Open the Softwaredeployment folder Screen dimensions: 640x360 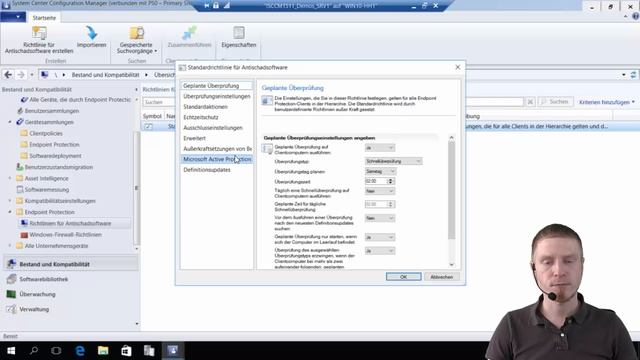tap(55, 156)
